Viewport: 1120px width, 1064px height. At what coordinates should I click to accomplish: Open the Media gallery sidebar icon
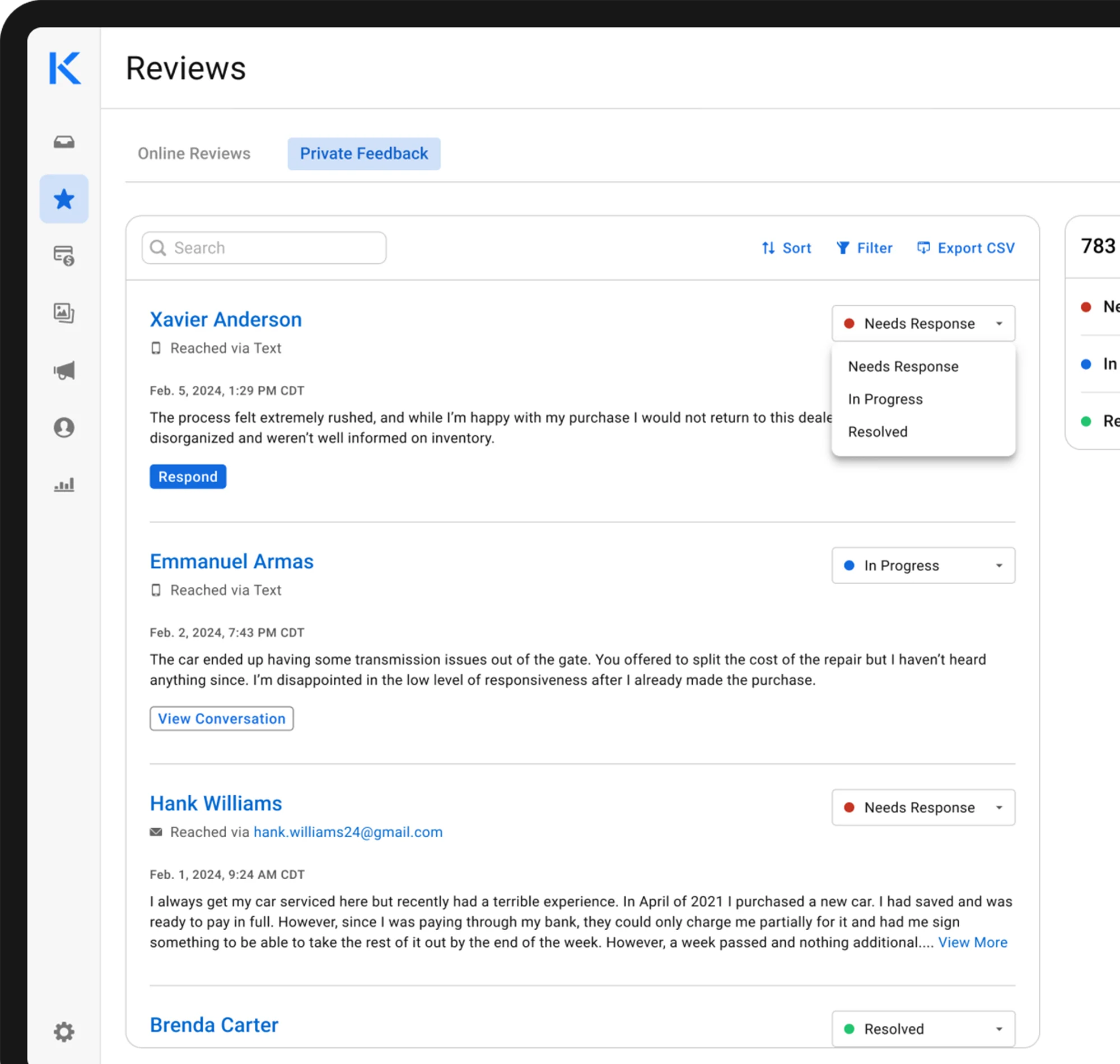tap(63, 314)
